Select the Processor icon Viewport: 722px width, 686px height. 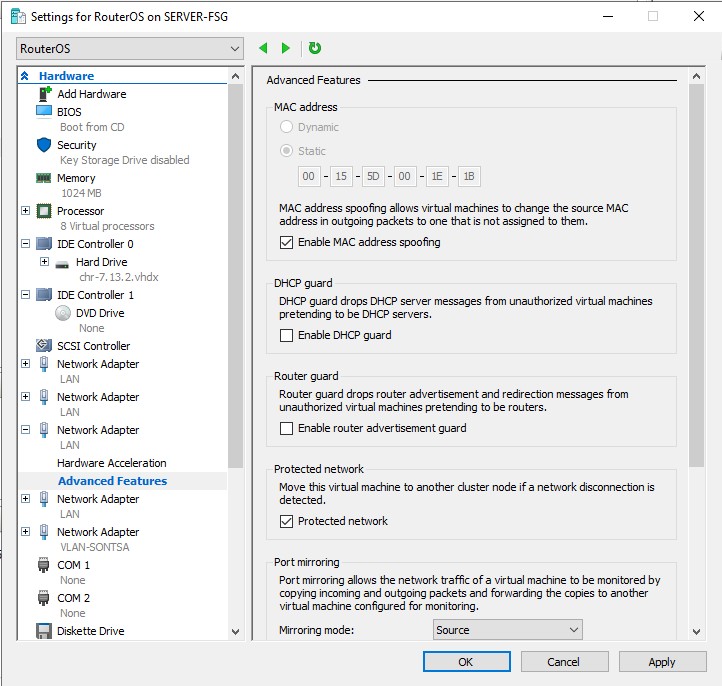tap(44, 211)
